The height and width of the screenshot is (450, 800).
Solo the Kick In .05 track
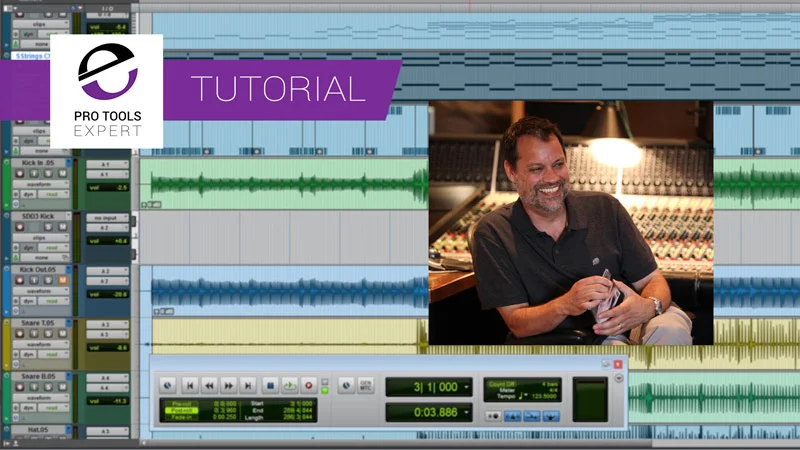click(48, 173)
